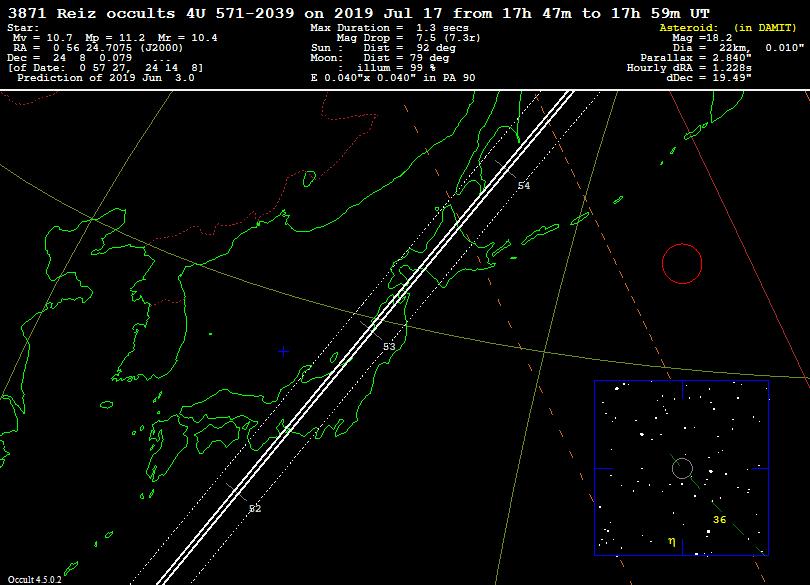Click the yellow '36' label in star chart
Image resolution: width=810 pixels, height=585 pixels.
[720, 519]
